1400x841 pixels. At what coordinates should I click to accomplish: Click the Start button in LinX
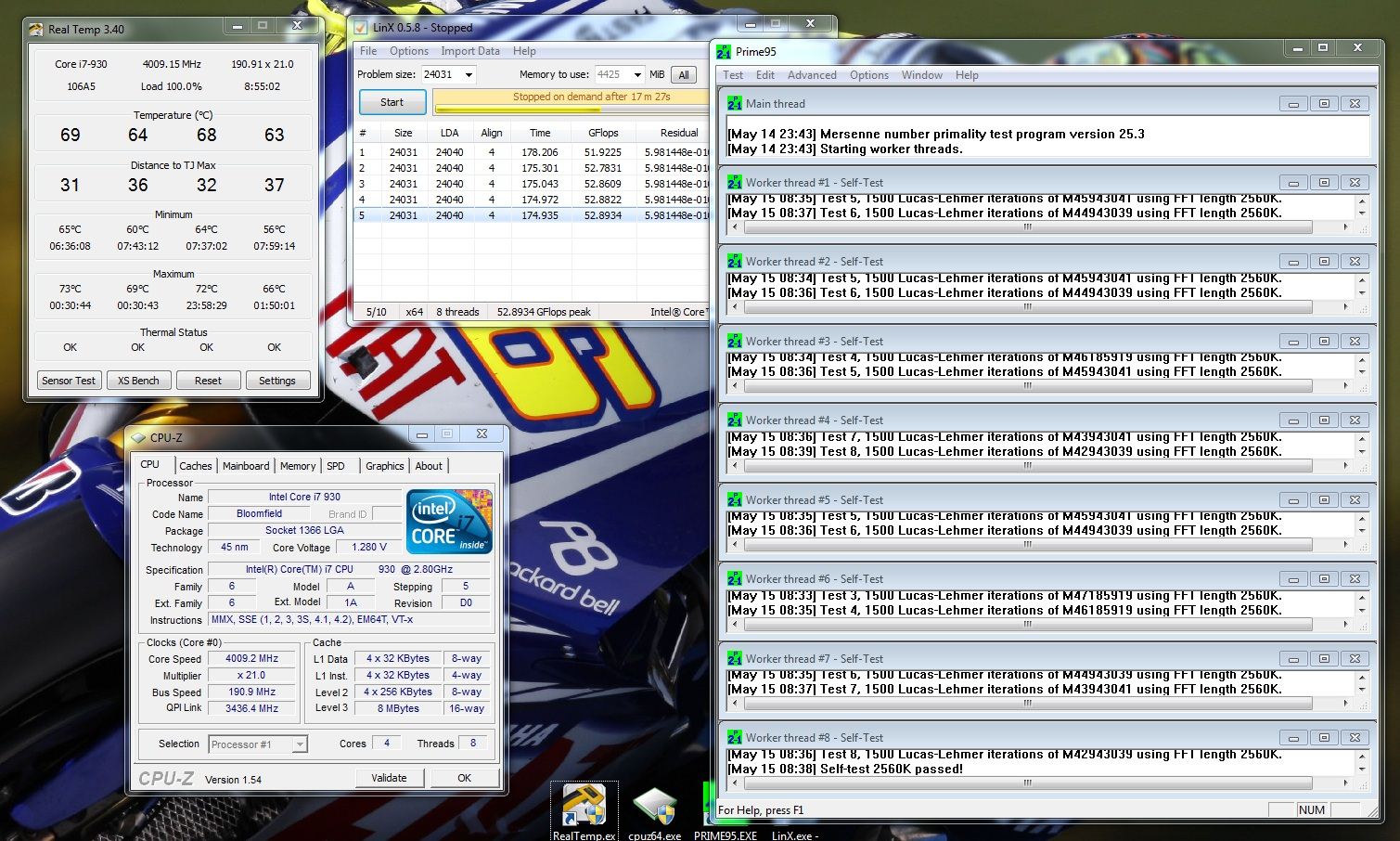[x=392, y=102]
